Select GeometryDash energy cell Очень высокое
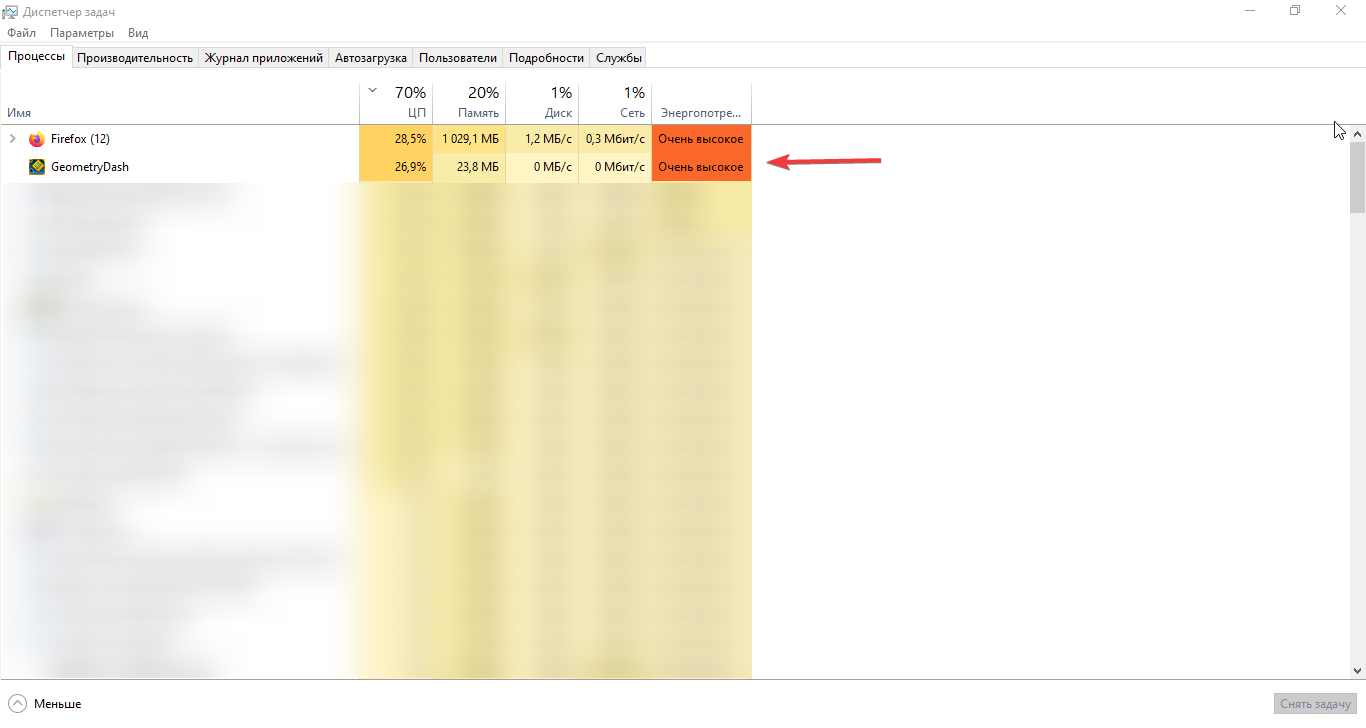 (701, 167)
